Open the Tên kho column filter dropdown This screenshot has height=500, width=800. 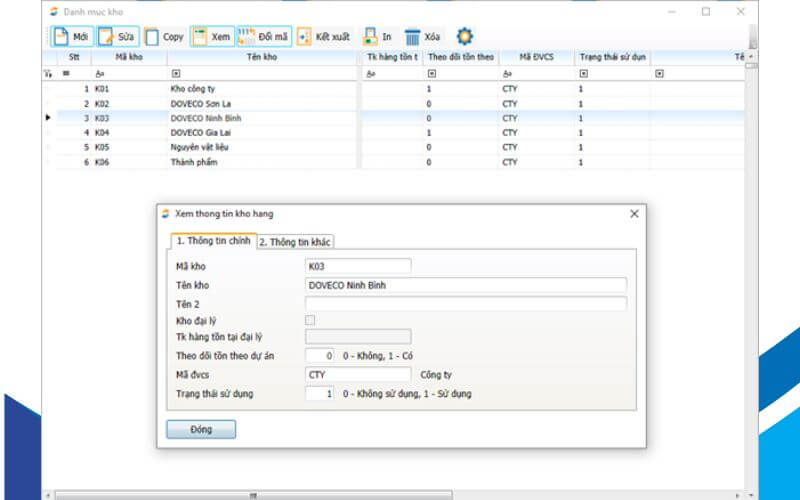[176, 74]
